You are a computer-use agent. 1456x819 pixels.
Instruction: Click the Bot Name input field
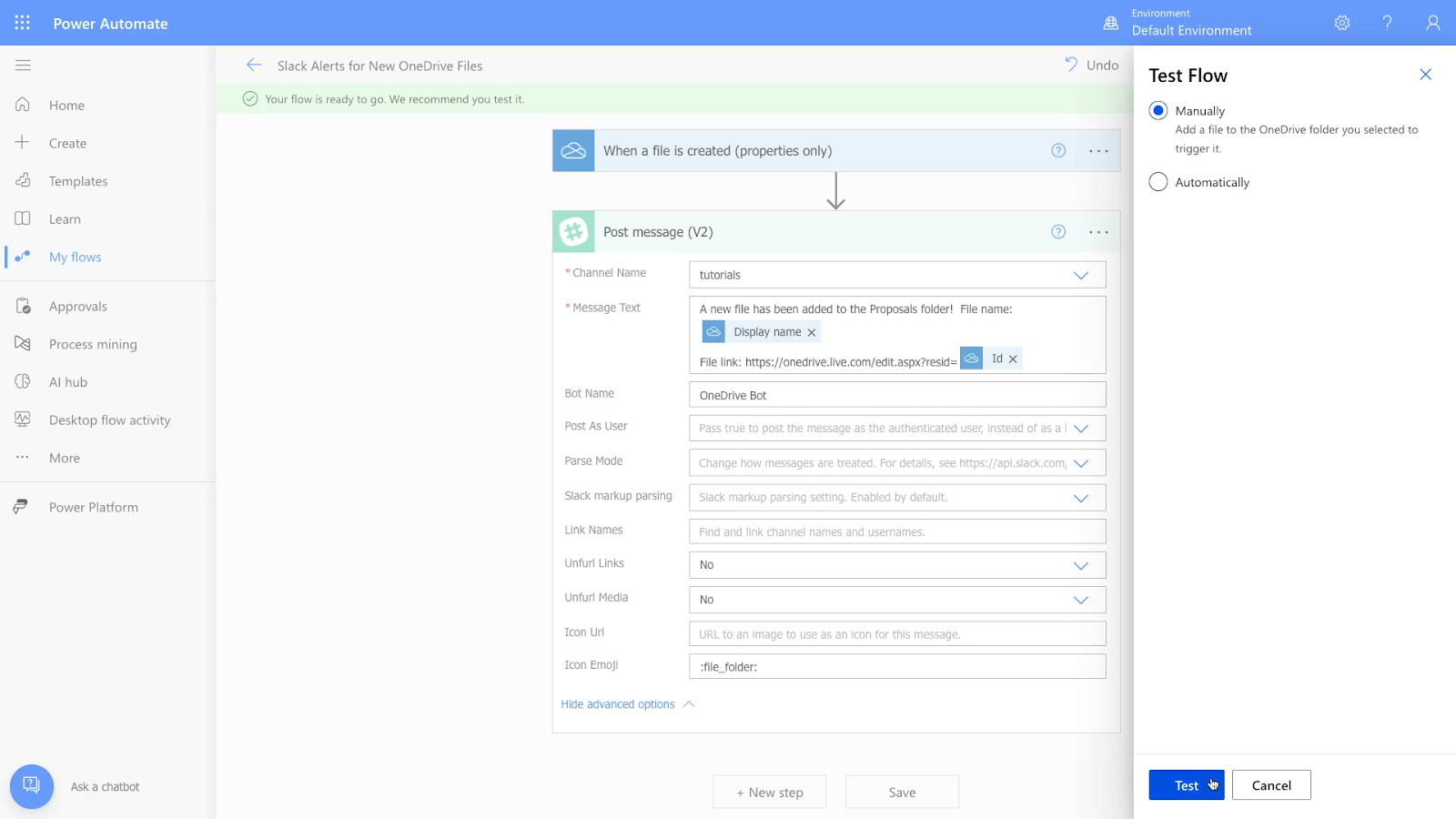pyautogui.click(x=897, y=395)
